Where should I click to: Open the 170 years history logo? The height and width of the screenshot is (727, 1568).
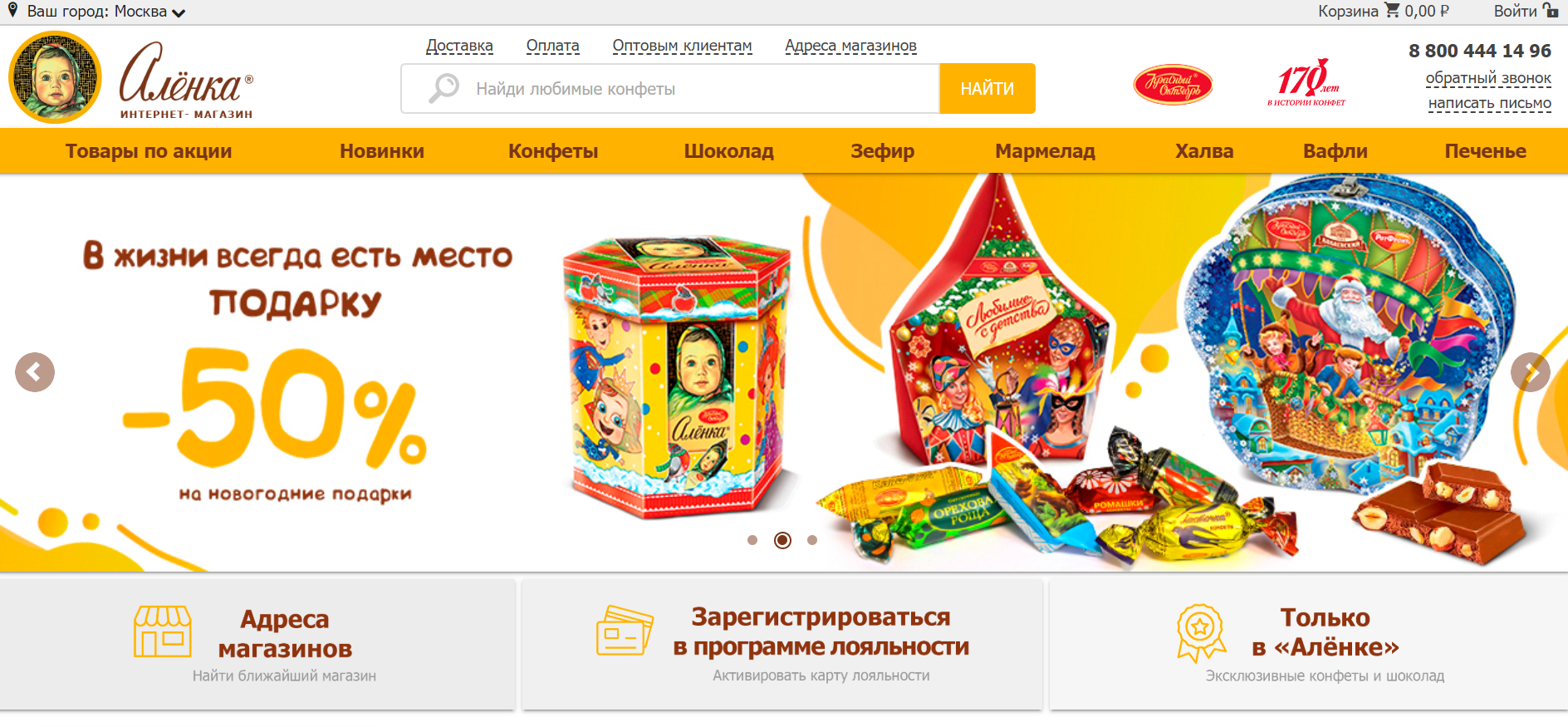click(1306, 82)
